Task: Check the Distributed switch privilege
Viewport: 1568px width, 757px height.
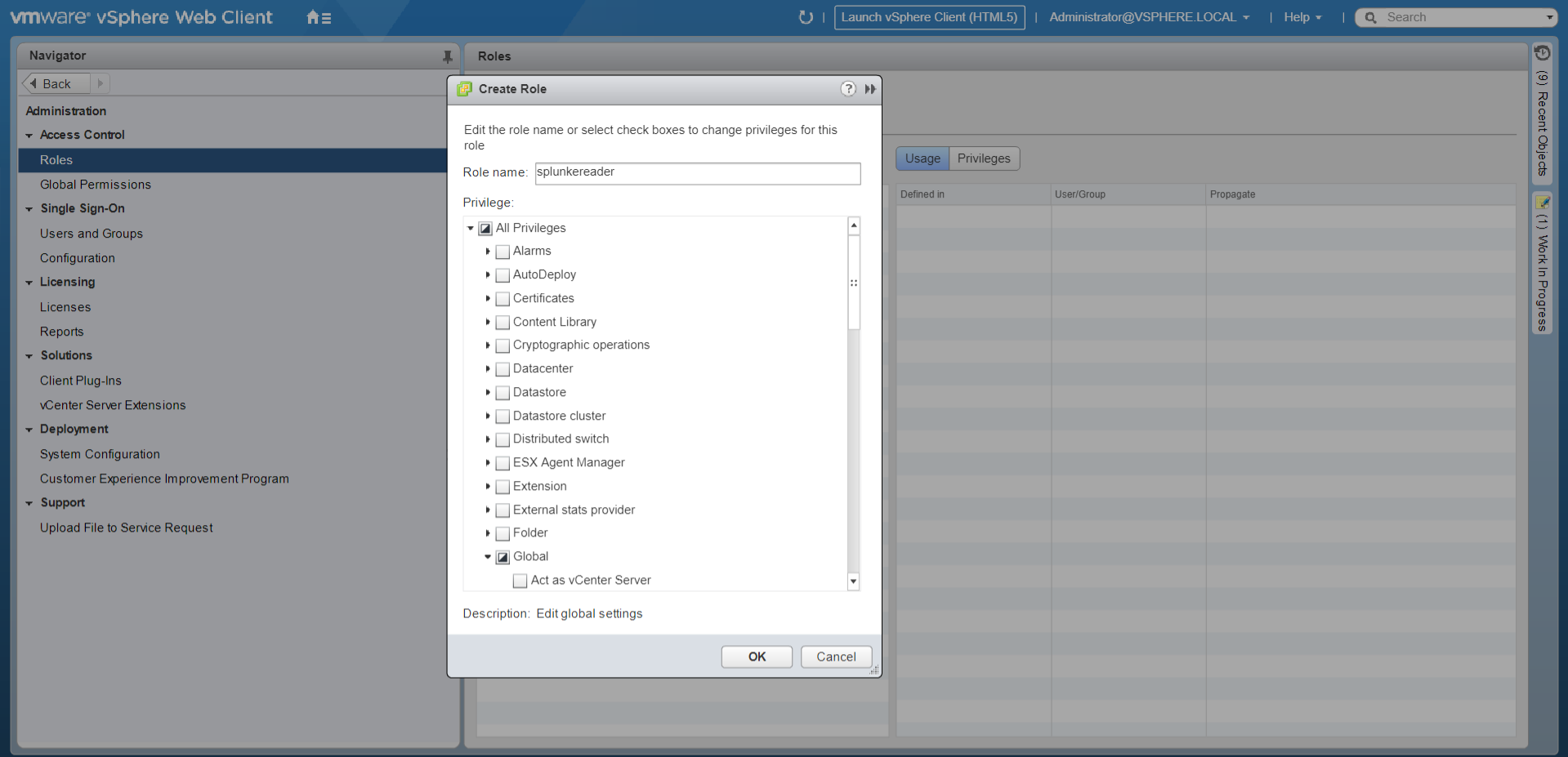Action: point(503,439)
